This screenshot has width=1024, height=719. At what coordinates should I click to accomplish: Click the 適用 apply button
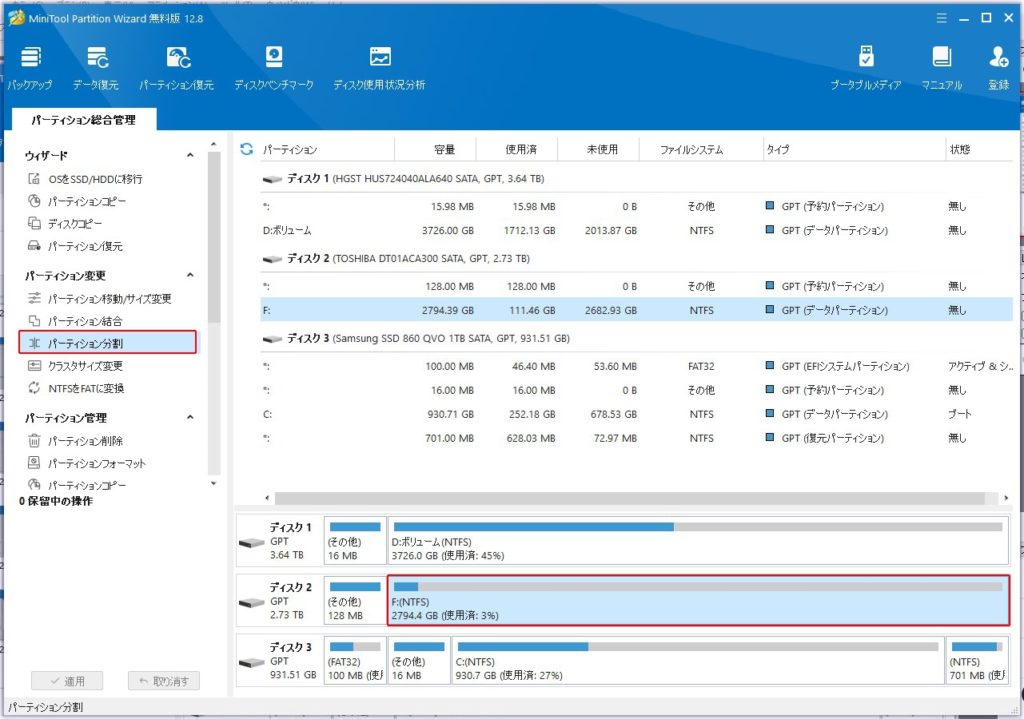66,681
